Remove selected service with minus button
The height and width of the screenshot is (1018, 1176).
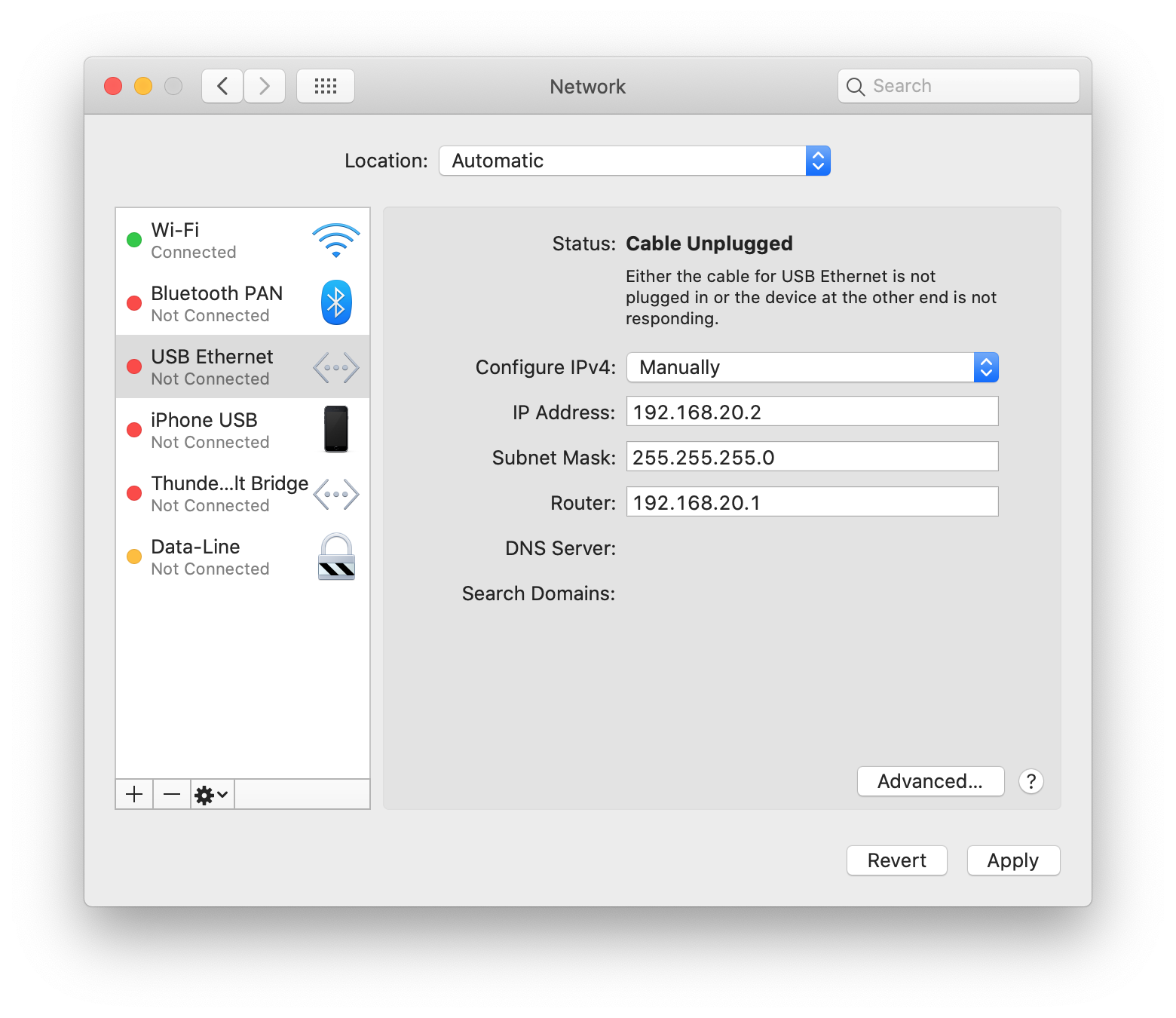tap(172, 794)
